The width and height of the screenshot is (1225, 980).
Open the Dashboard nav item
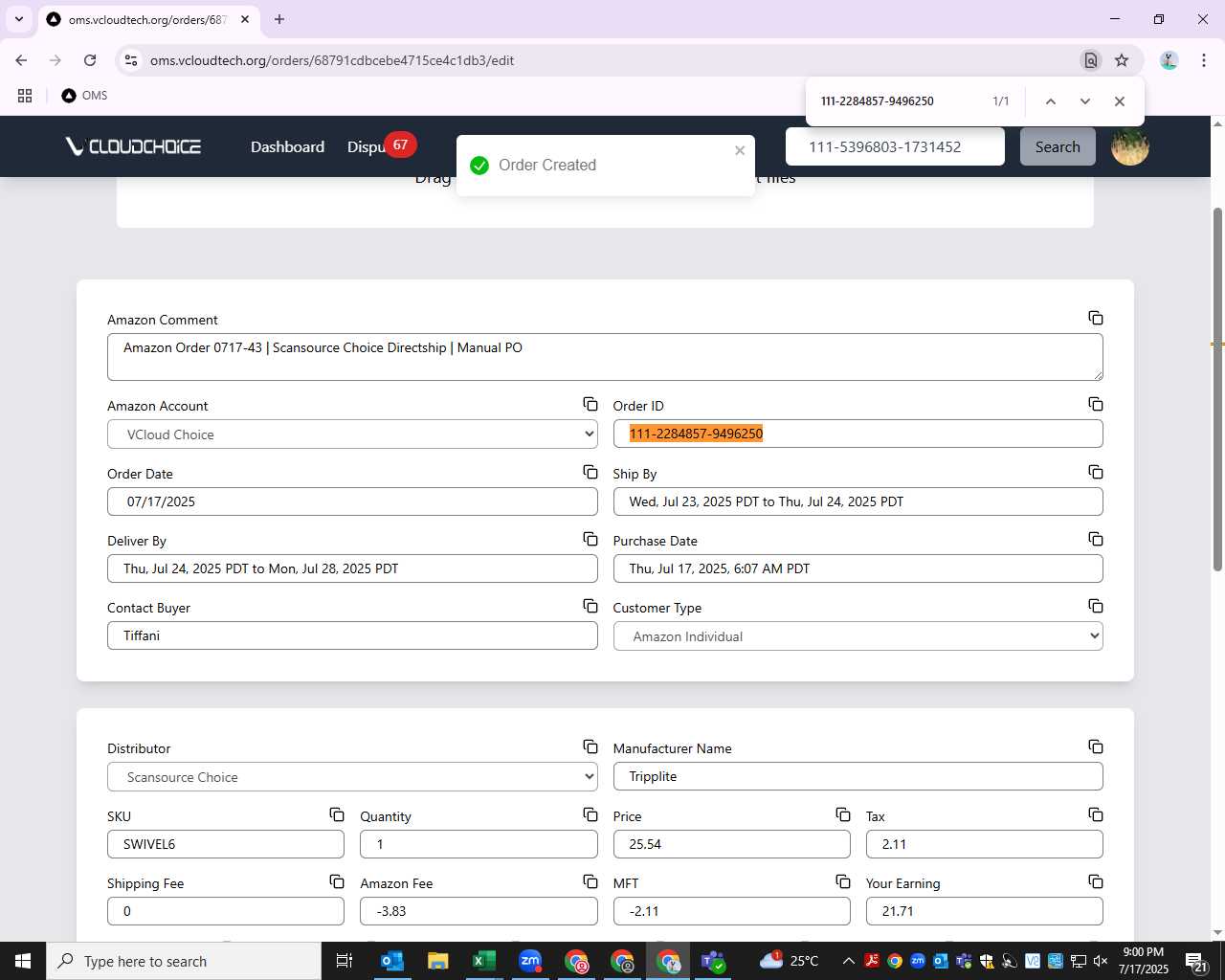[x=287, y=146]
